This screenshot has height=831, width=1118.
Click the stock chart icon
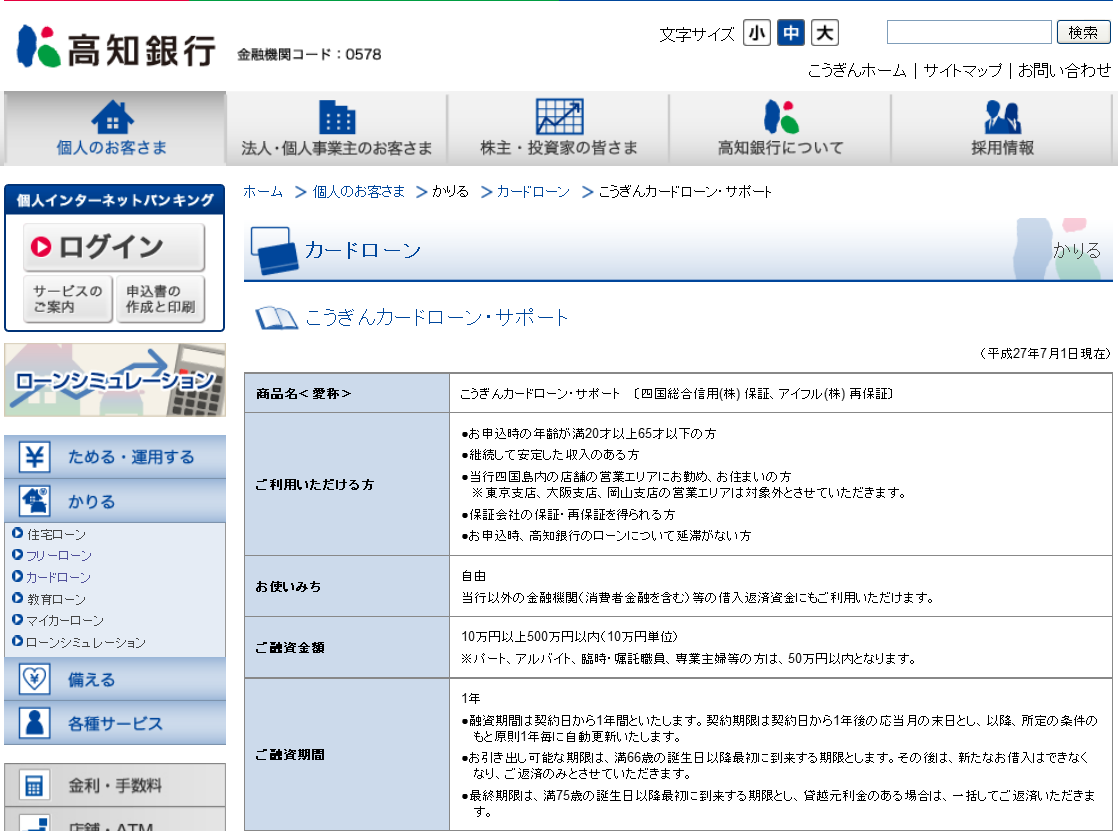coord(559,116)
